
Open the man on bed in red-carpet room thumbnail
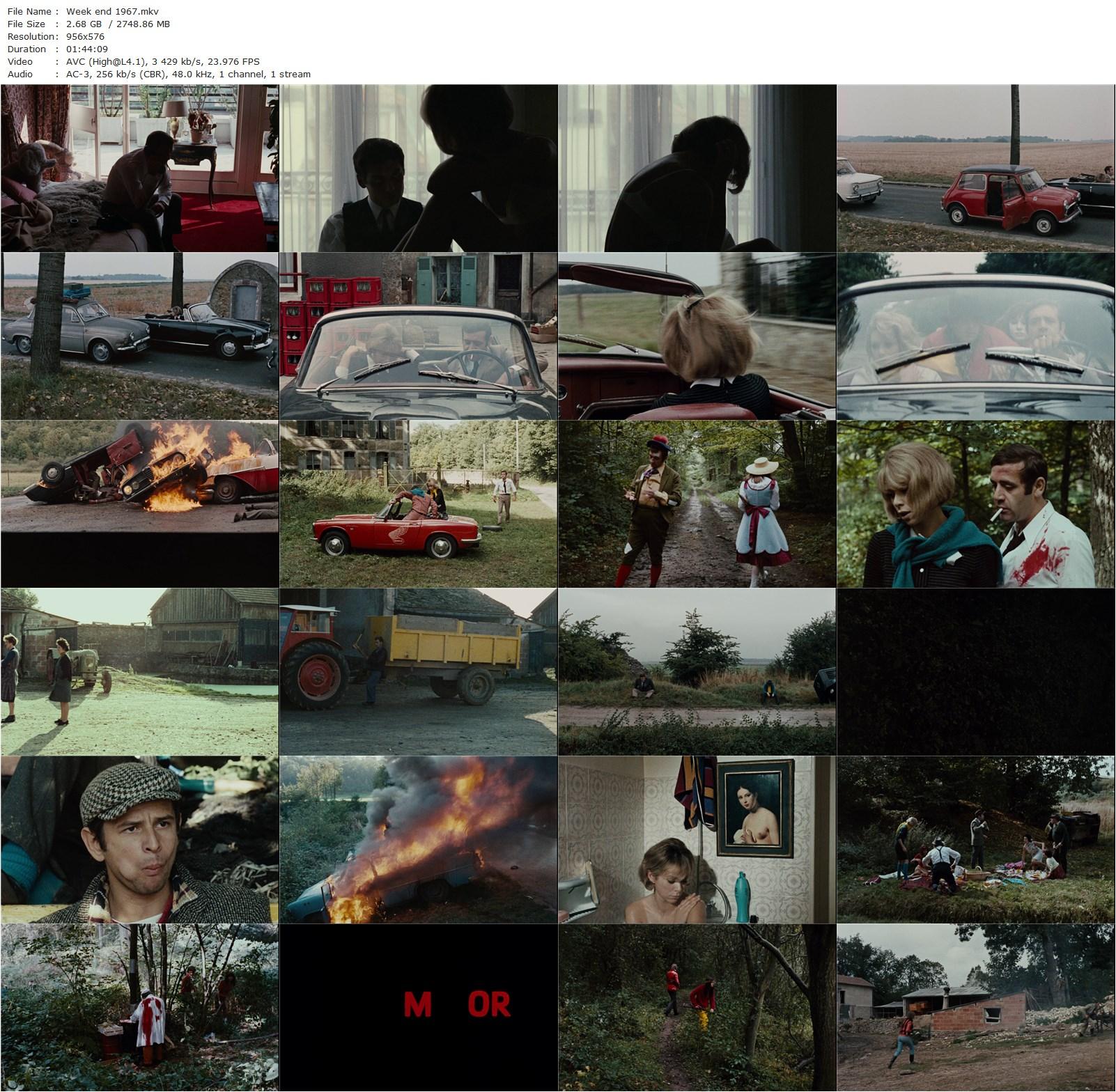click(139, 168)
